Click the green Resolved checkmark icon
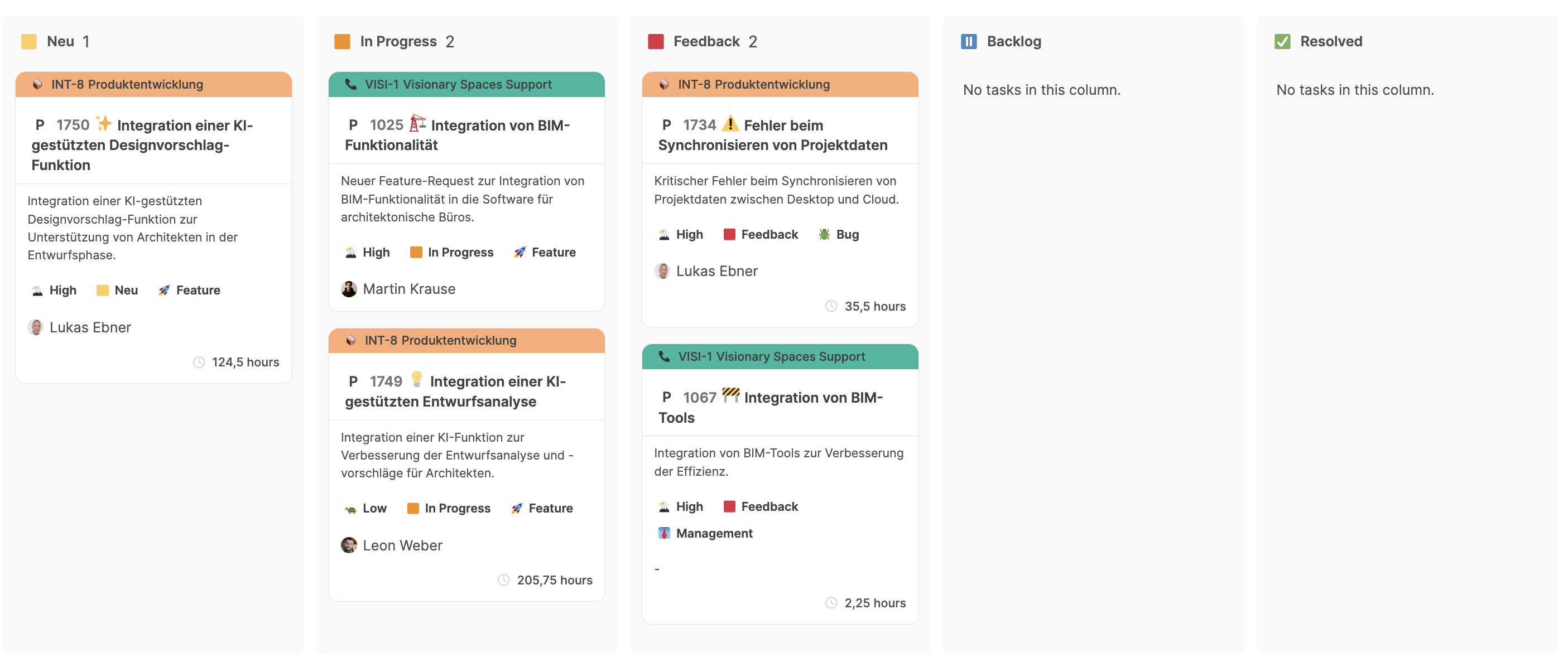 [x=1282, y=41]
